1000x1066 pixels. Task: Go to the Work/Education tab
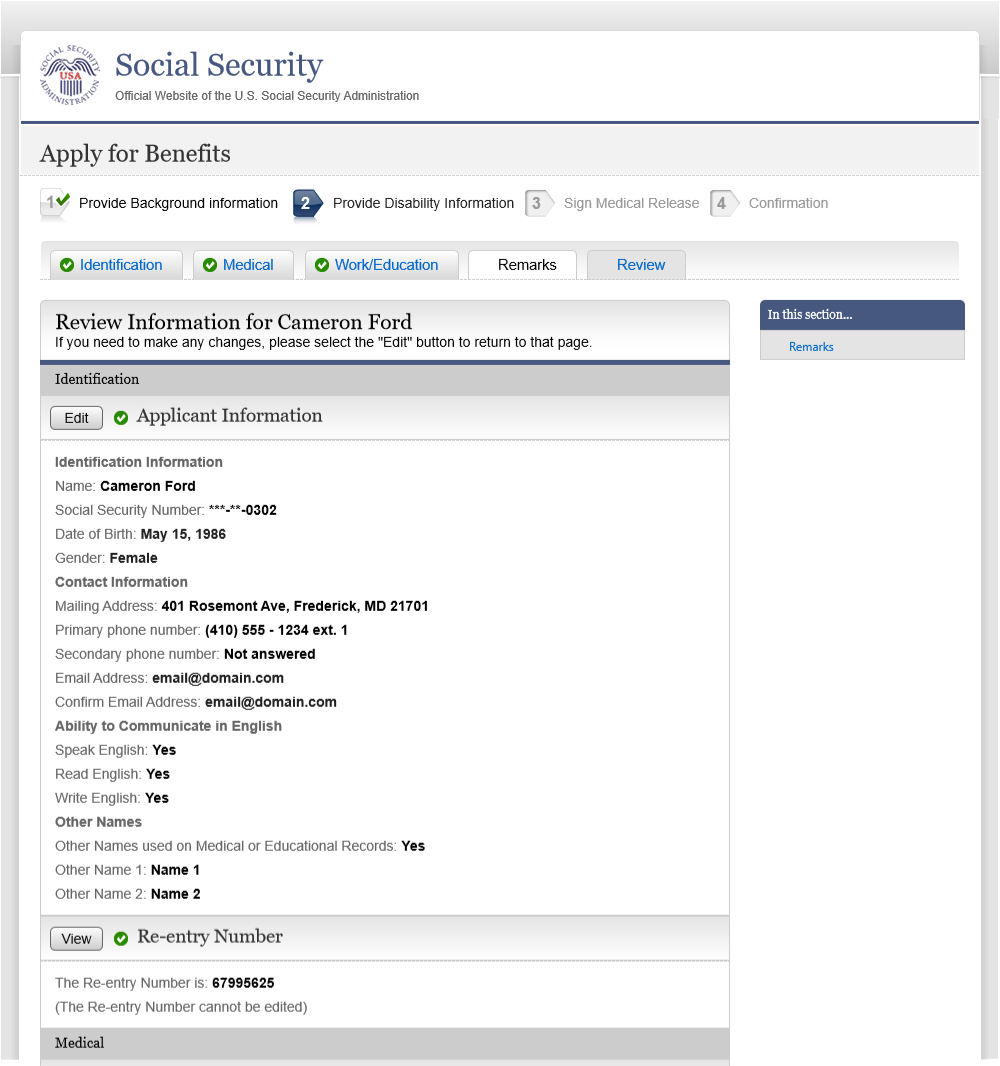(386, 265)
